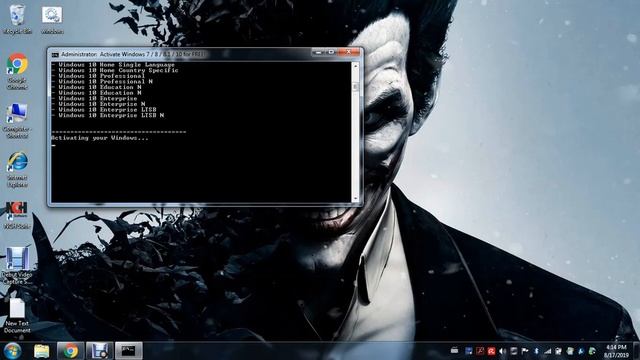The width and height of the screenshot is (640, 360).
Task: Select the New Text Document file
Action: 17,316
